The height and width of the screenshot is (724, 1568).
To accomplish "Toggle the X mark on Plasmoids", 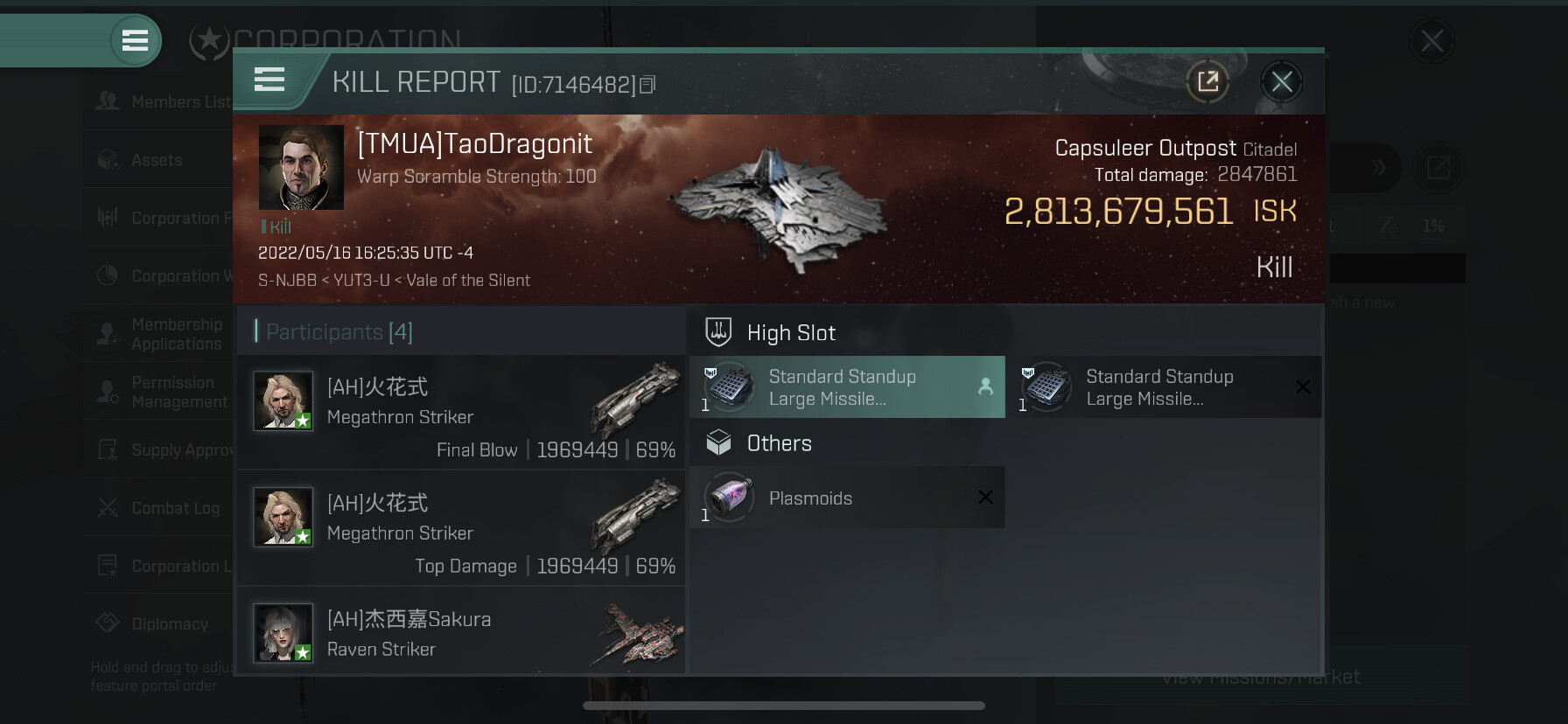I will (985, 497).
